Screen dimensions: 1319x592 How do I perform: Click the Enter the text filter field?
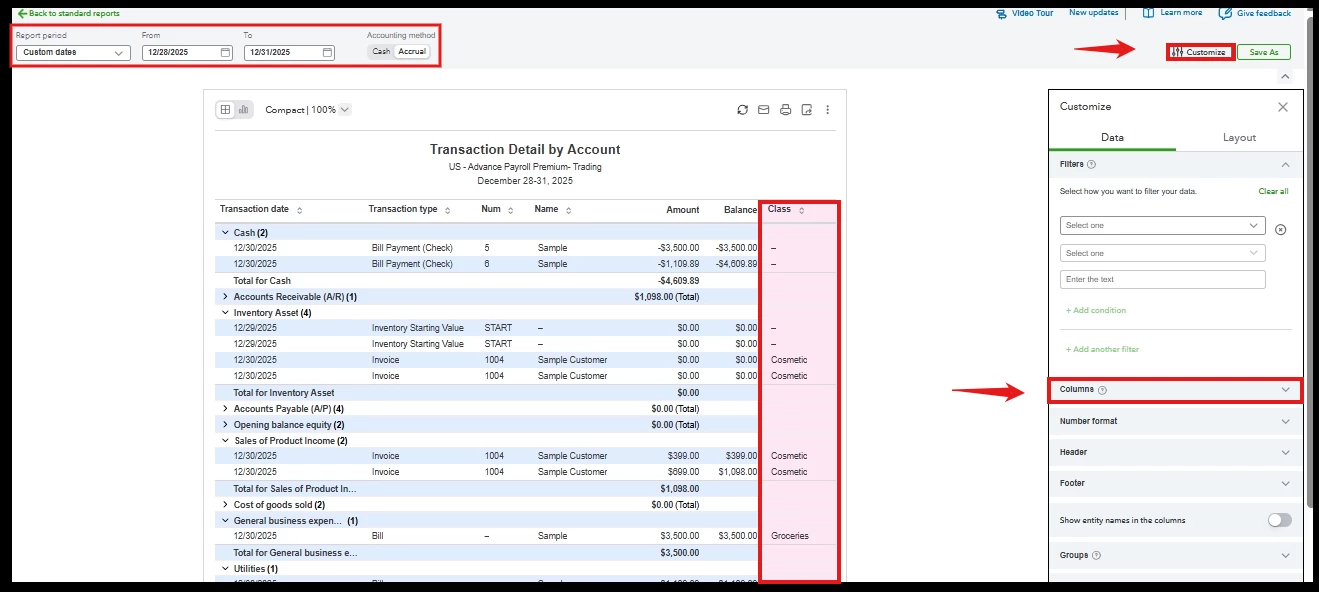(x=1162, y=280)
